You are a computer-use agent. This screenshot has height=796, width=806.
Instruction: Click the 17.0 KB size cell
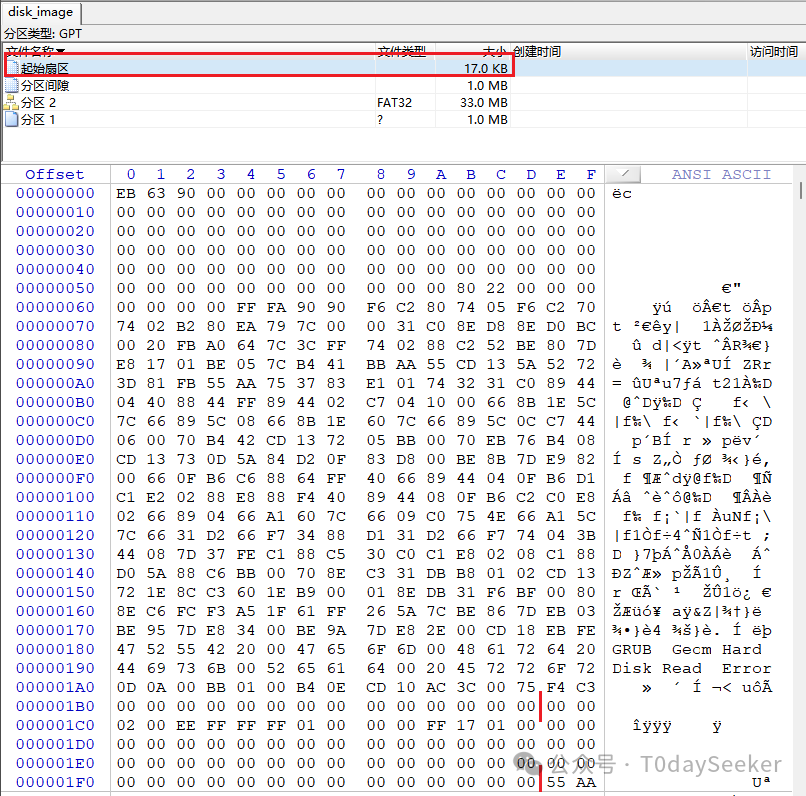(486, 68)
